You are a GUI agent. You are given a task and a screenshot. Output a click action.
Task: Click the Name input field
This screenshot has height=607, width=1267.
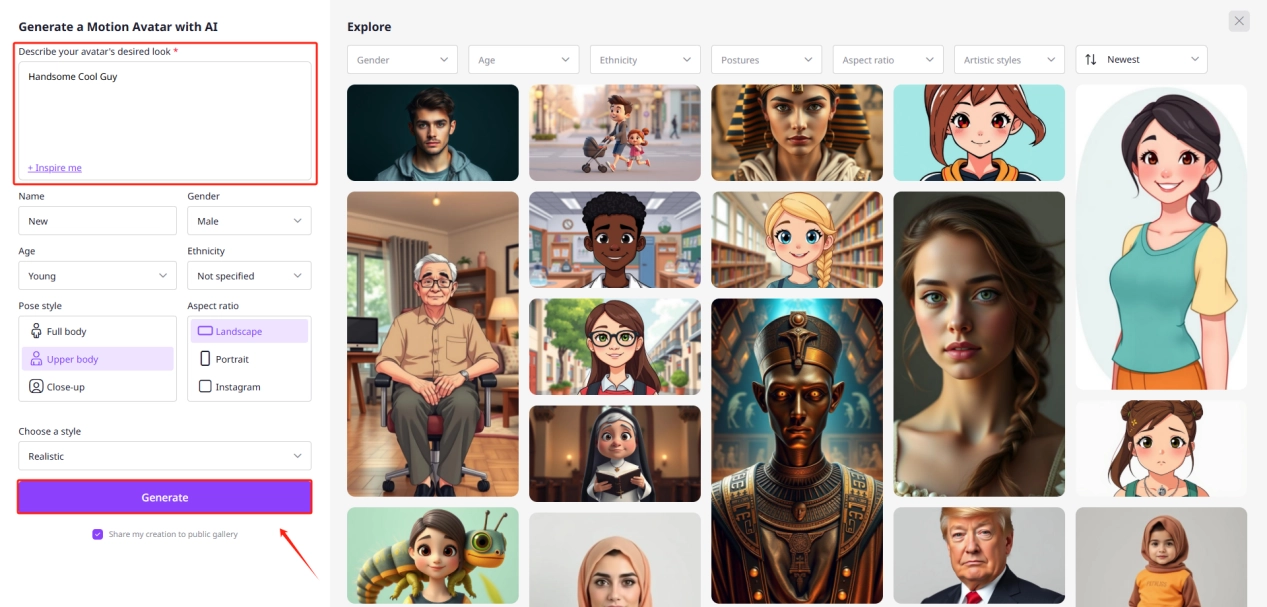(x=97, y=221)
